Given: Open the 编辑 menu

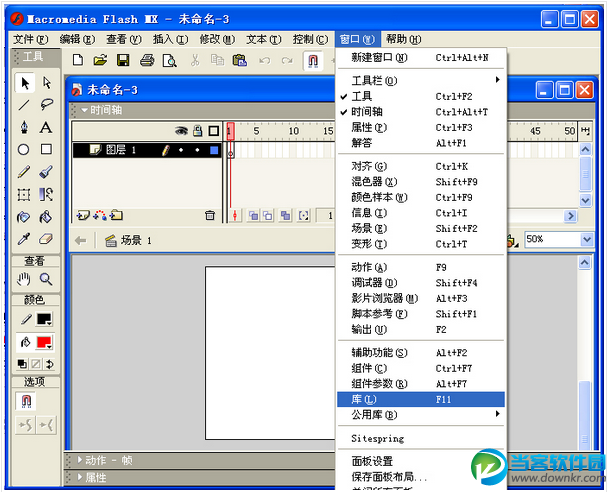Looking at the screenshot, I should click(77, 39).
